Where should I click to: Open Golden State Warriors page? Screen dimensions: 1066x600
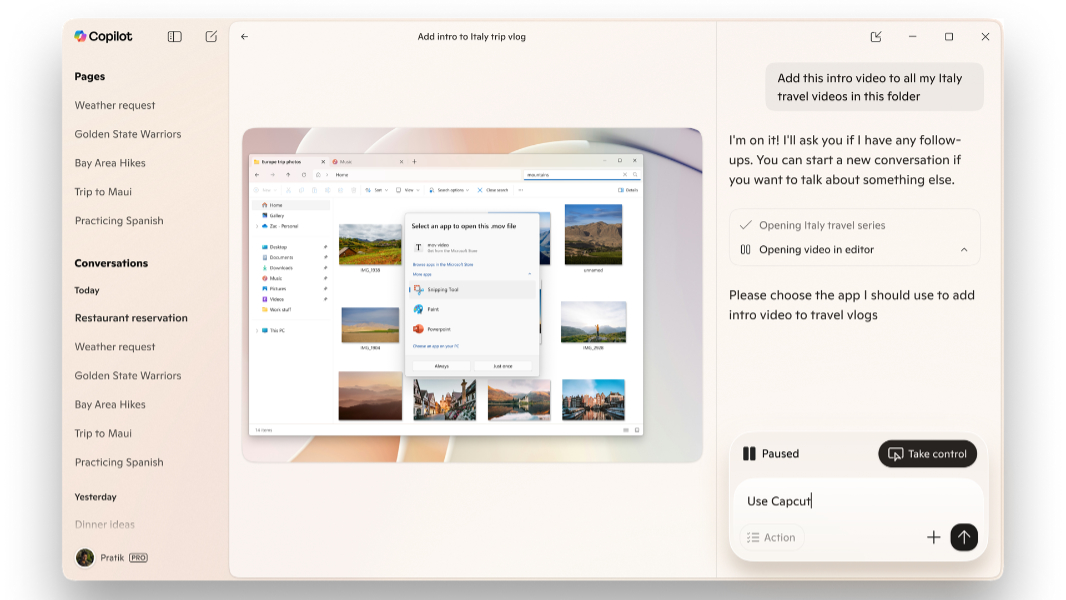coord(128,134)
